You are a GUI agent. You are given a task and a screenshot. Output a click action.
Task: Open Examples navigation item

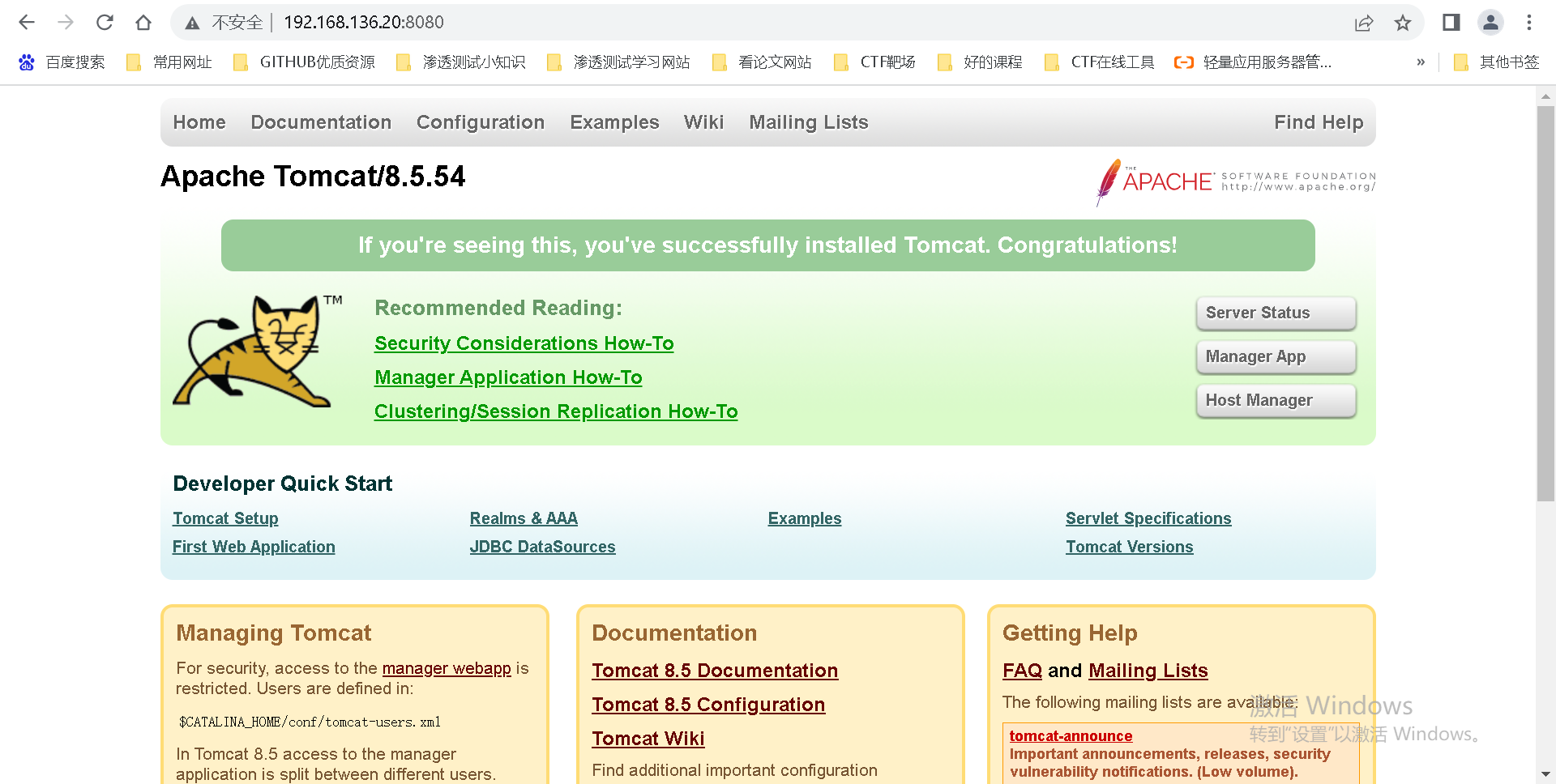[x=614, y=122]
